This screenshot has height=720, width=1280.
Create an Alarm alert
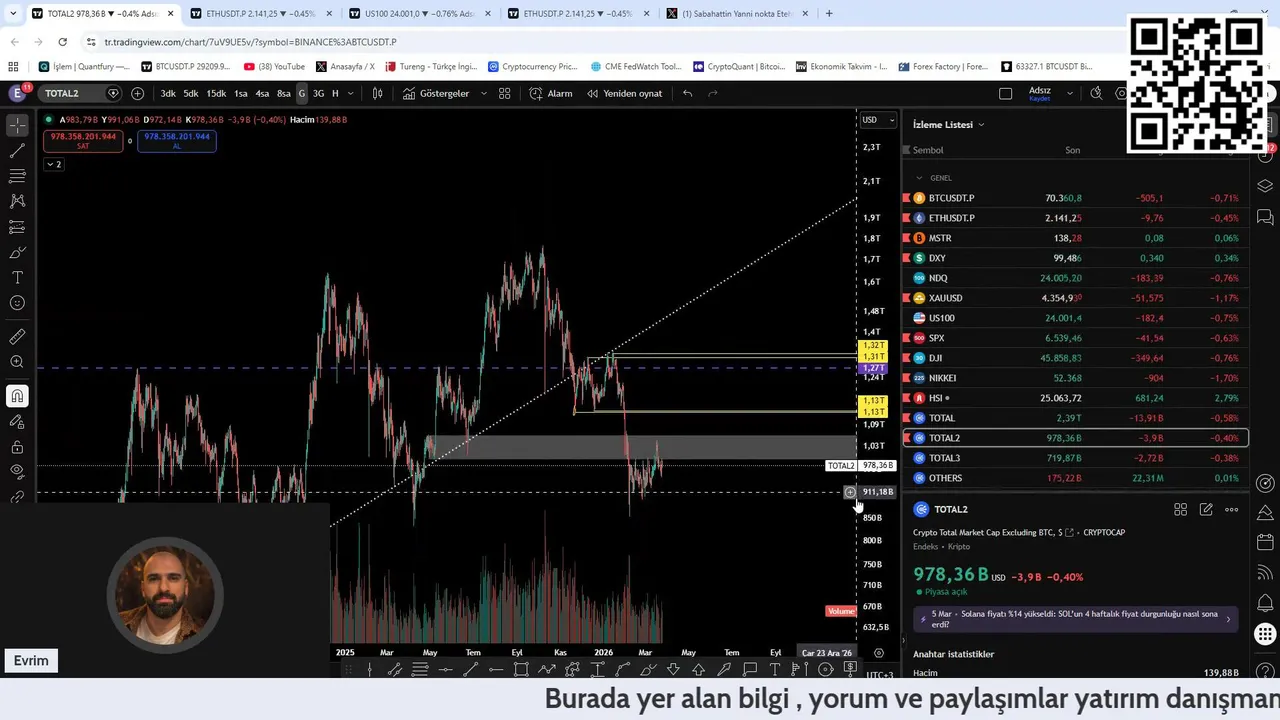(x=551, y=93)
